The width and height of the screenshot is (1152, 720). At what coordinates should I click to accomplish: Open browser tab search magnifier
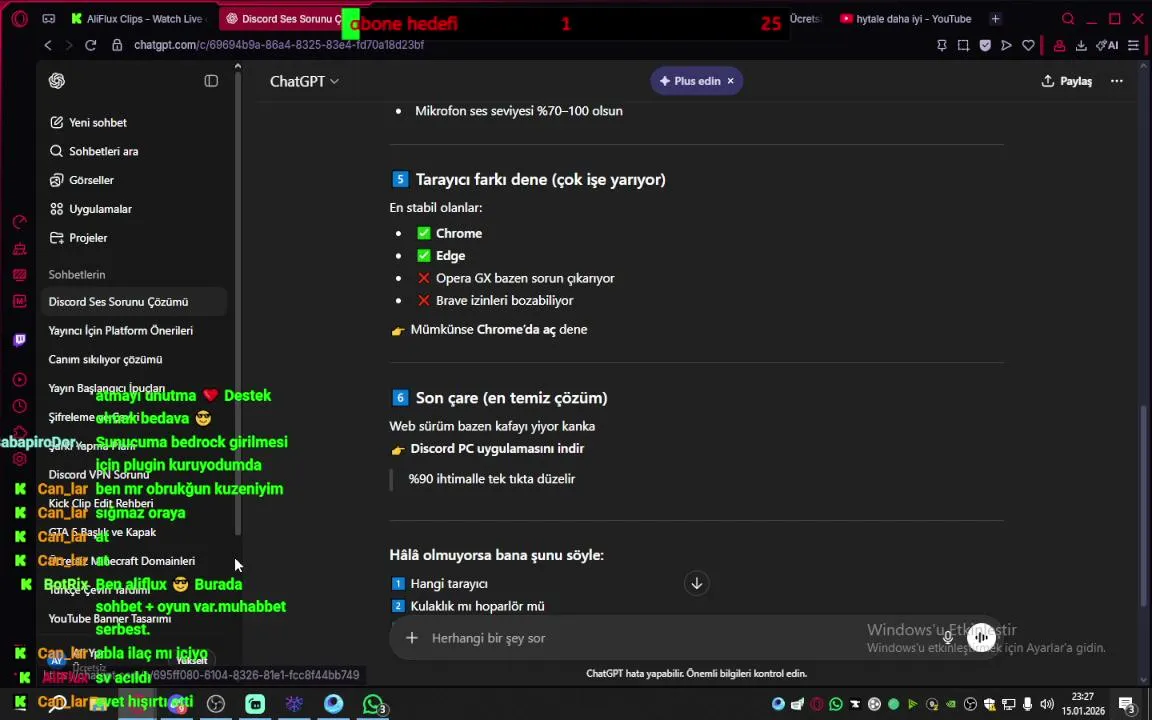pyautogui.click(x=1068, y=19)
